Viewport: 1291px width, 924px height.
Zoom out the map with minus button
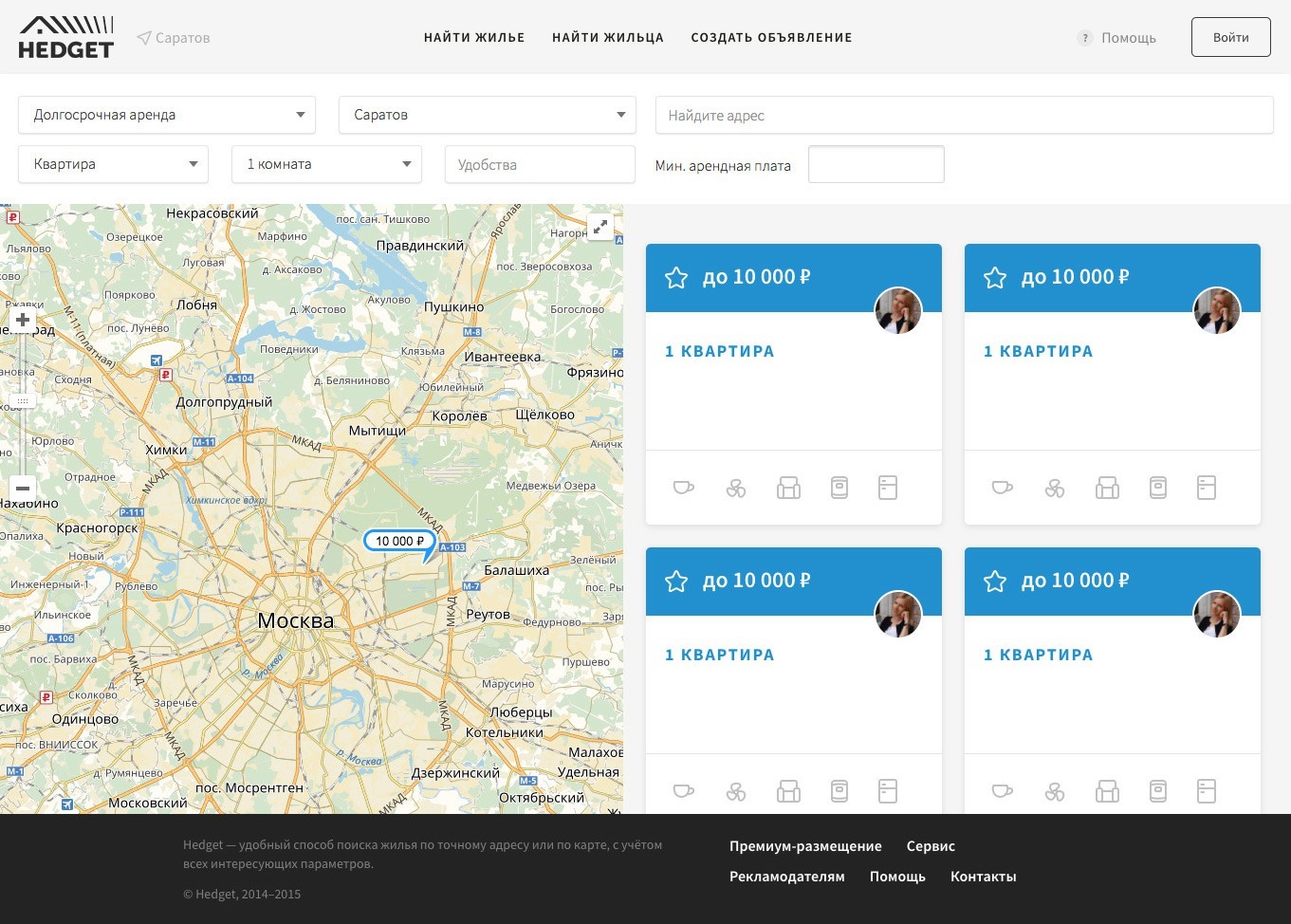click(x=23, y=488)
